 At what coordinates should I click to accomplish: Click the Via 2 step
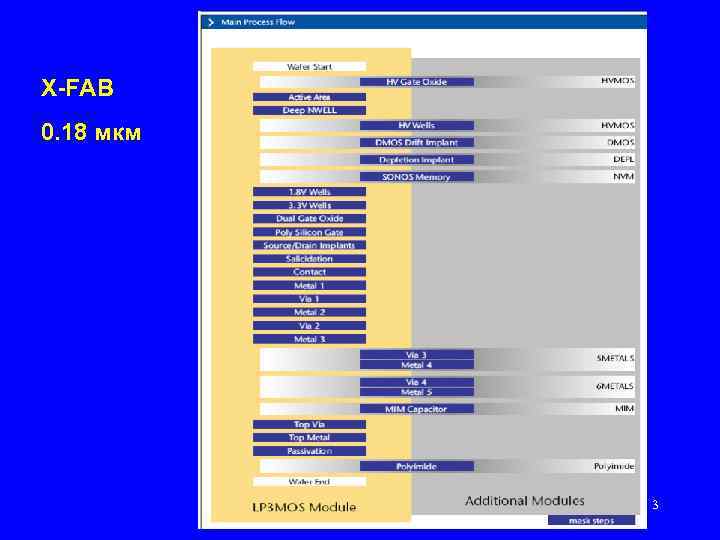(x=309, y=326)
